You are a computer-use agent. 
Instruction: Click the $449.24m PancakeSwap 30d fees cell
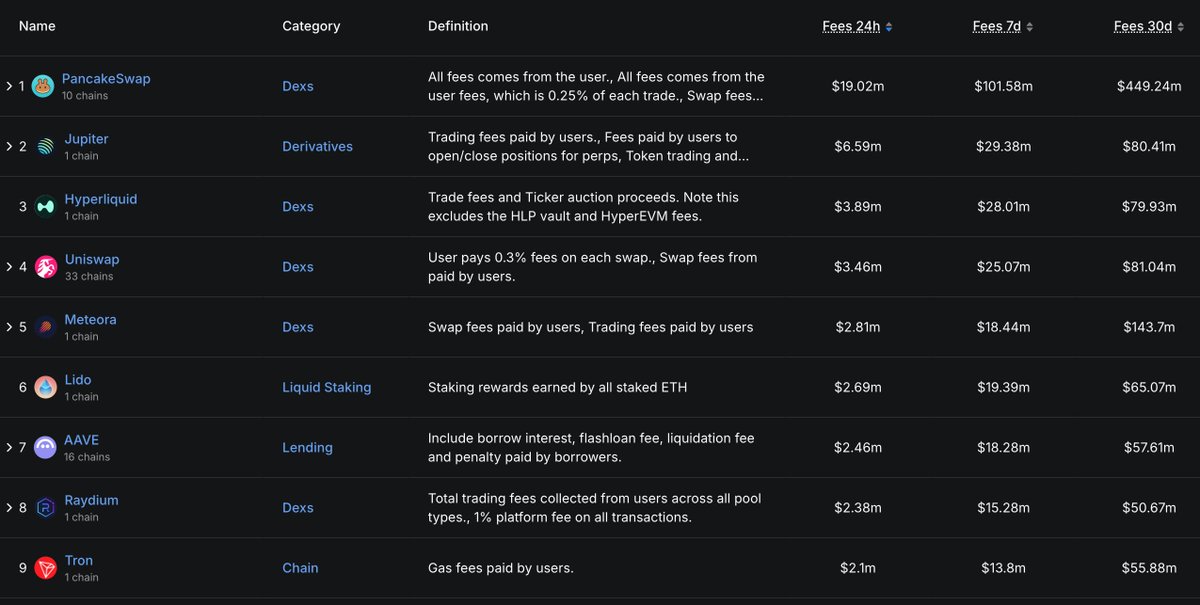click(x=1149, y=87)
